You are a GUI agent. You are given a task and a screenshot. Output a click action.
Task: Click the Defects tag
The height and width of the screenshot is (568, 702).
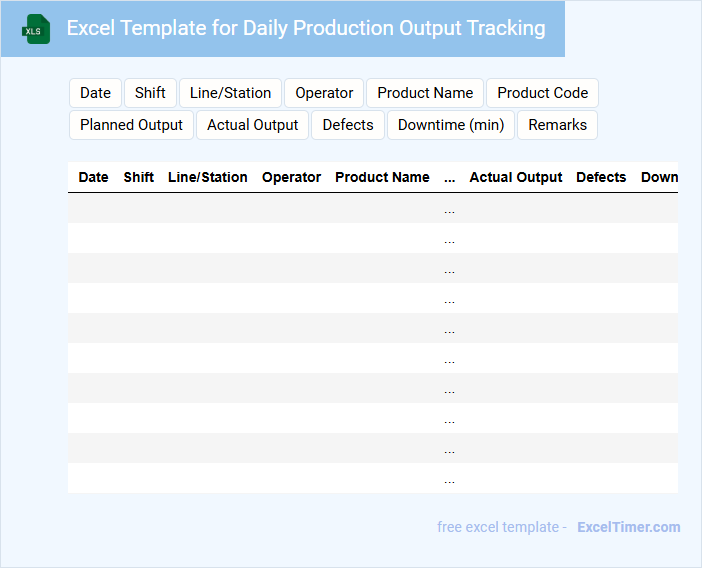point(348,125)
